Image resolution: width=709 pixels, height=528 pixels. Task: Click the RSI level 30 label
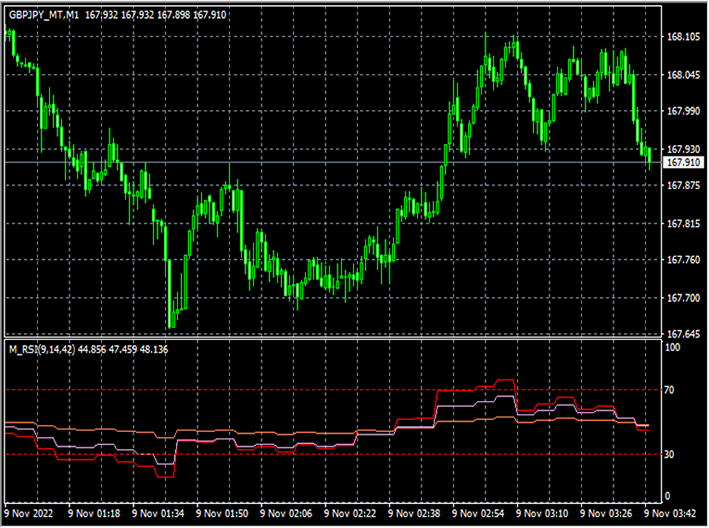click(669, 455)
